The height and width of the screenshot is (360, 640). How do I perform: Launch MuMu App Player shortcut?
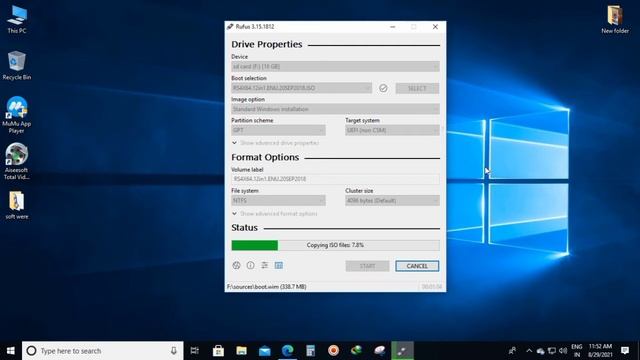click(x=17, y=115)
